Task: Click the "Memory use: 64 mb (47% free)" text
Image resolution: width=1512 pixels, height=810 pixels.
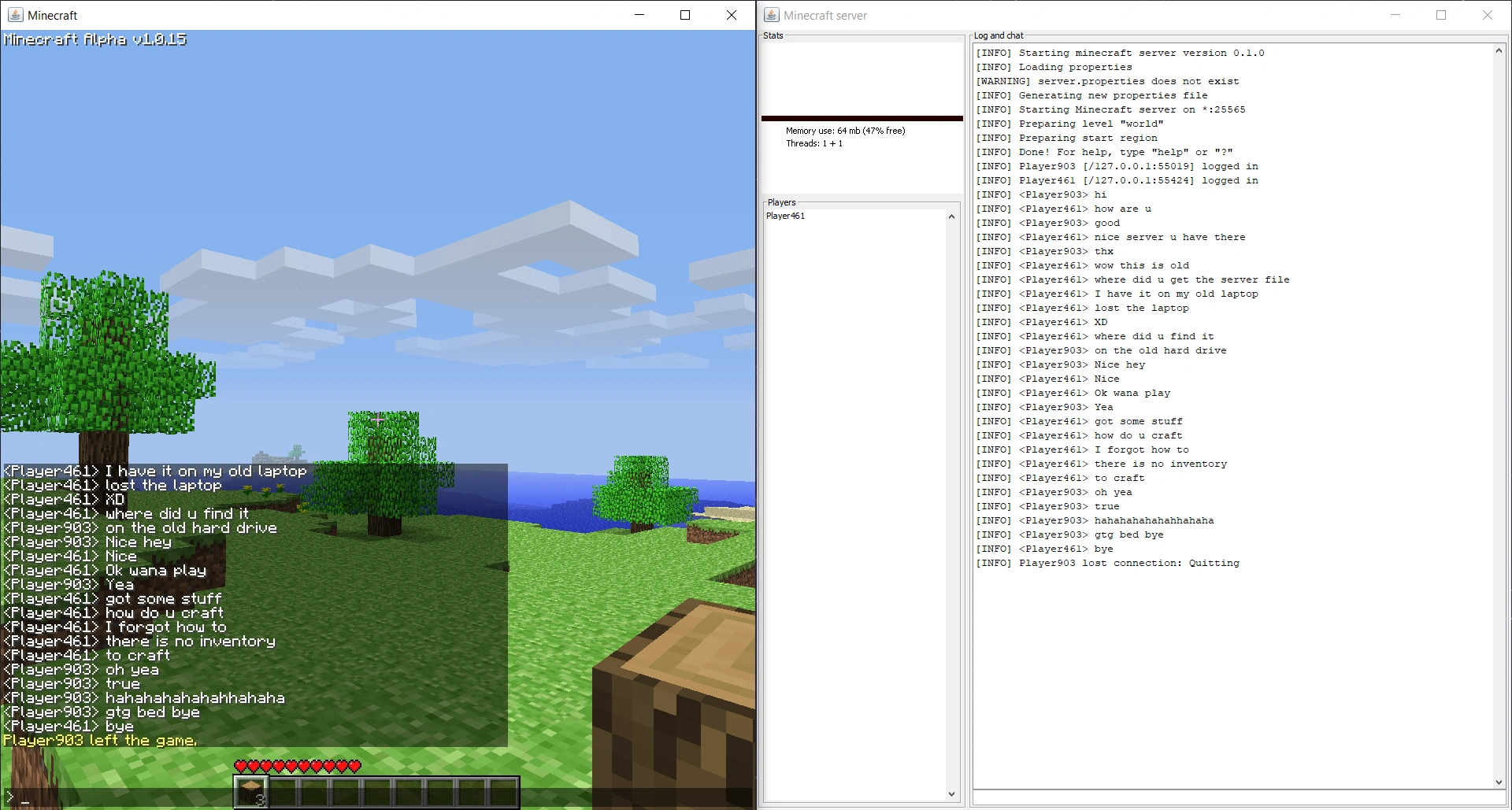Action: tap(846, 131)
